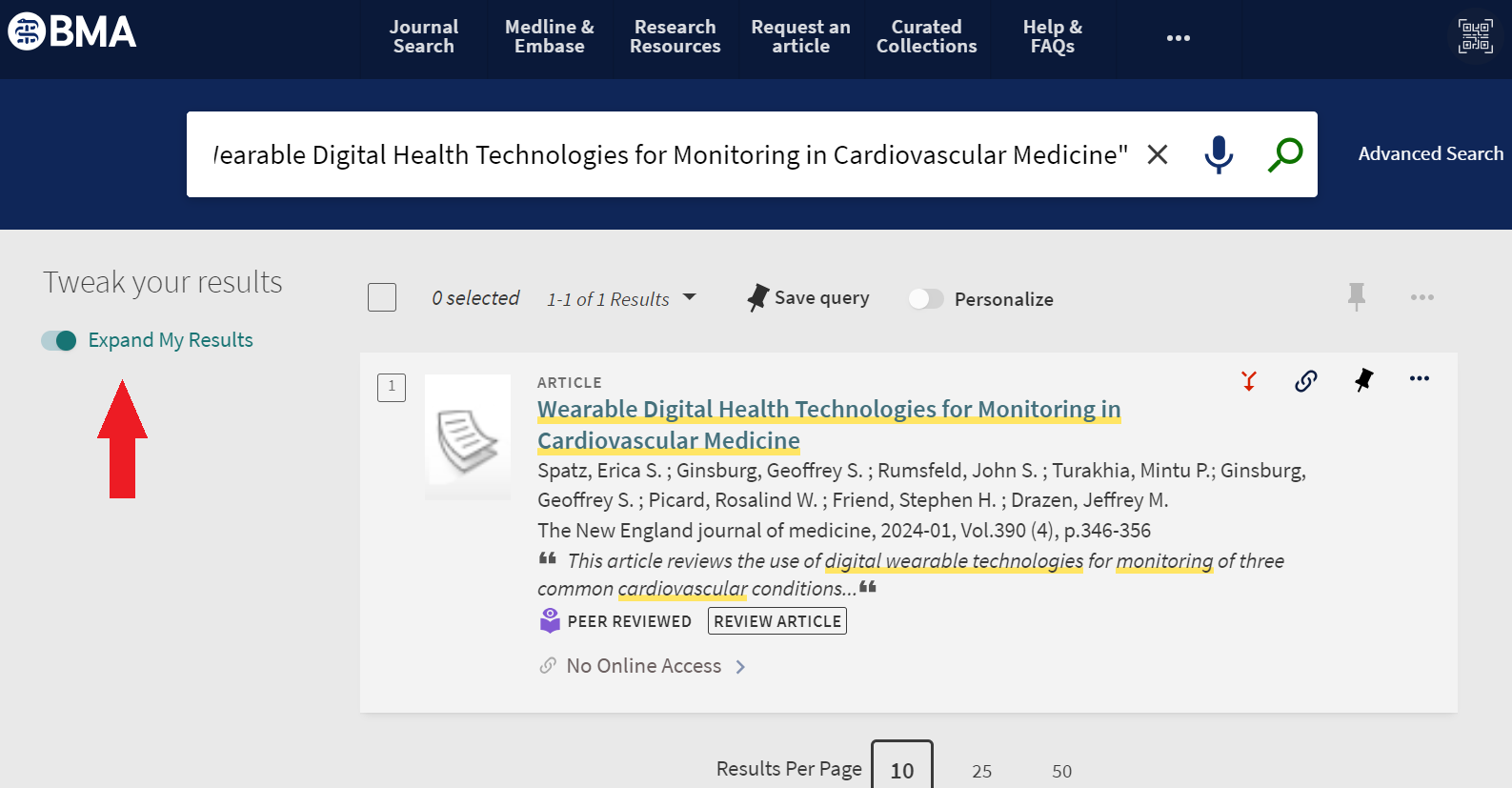The width and height of the screenshot is (1512, 788).
Task: Open the grey pinned favorites icon
Action: pos(1357,297)
